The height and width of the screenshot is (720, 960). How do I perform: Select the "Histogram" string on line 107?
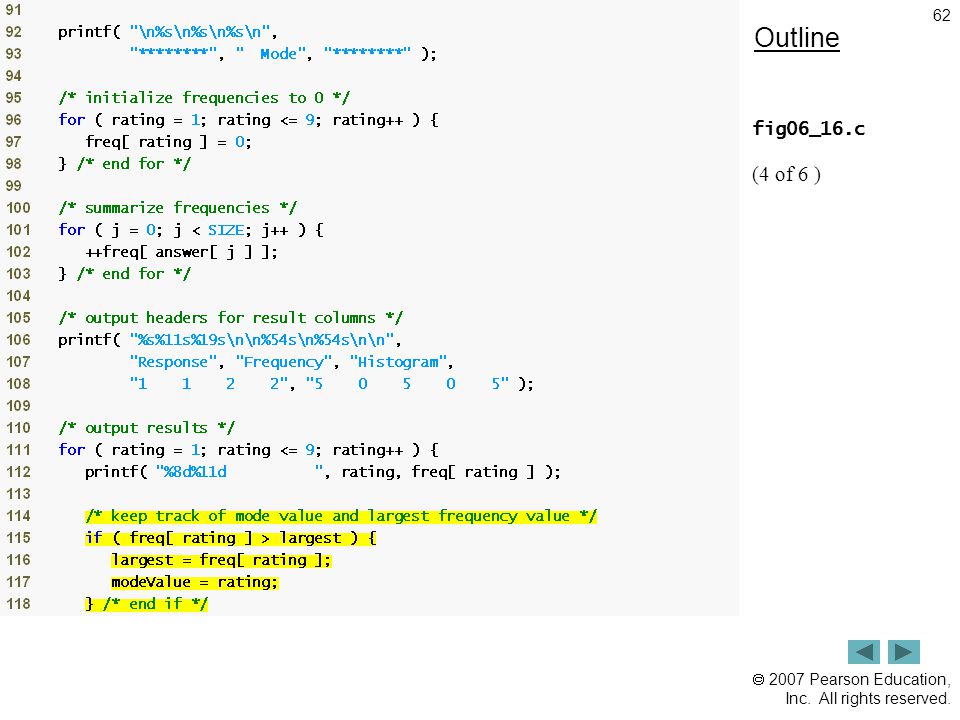(x=398, y=362)
